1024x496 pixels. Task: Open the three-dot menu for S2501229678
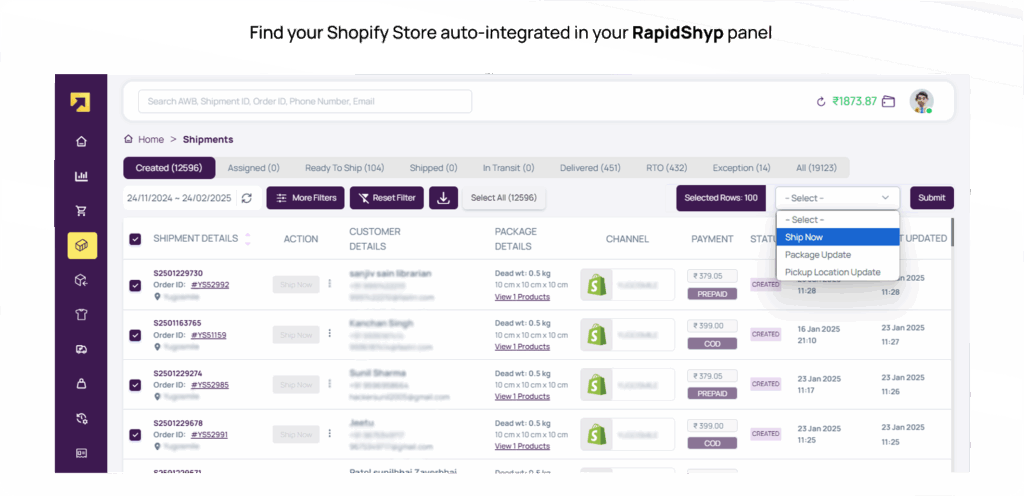tap(330, 433)
